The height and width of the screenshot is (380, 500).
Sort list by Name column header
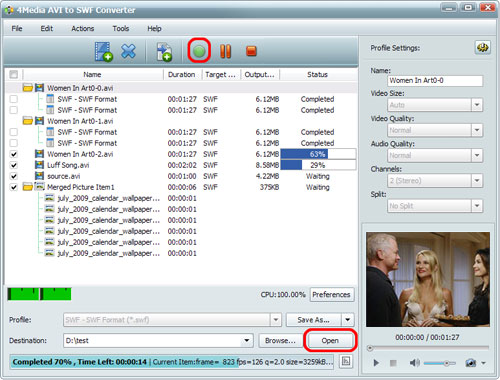pos(92,75)
